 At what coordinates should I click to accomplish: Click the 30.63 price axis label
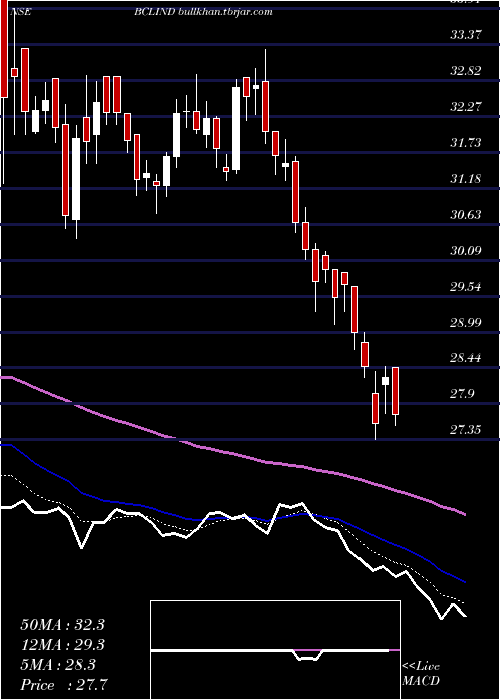click(466, 215)
